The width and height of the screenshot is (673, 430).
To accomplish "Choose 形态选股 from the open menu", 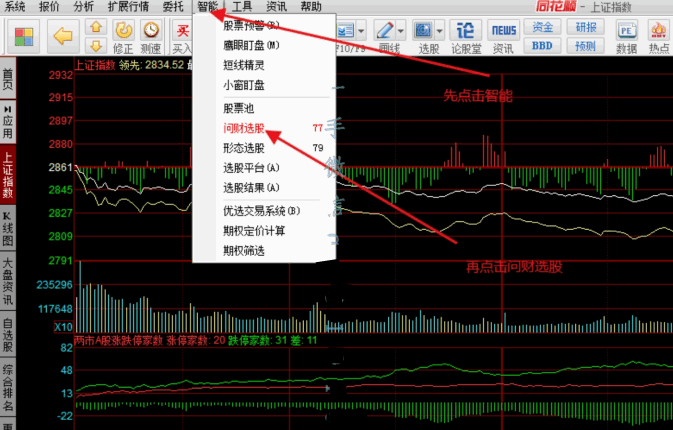I will click(244, 148).
